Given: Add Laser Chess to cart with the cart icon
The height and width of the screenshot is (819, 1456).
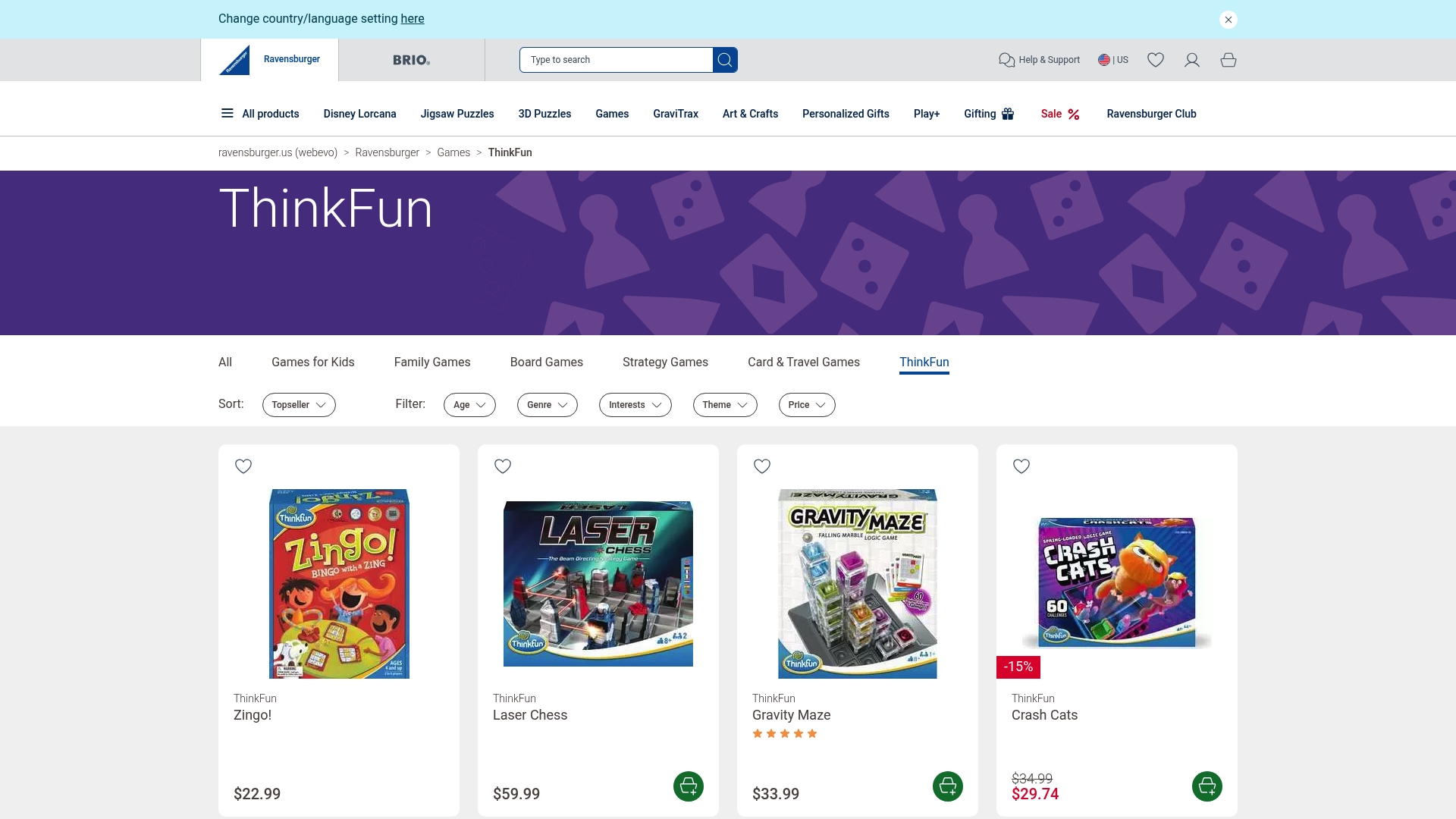Looking at the screenshot, I should click(689, 786).
